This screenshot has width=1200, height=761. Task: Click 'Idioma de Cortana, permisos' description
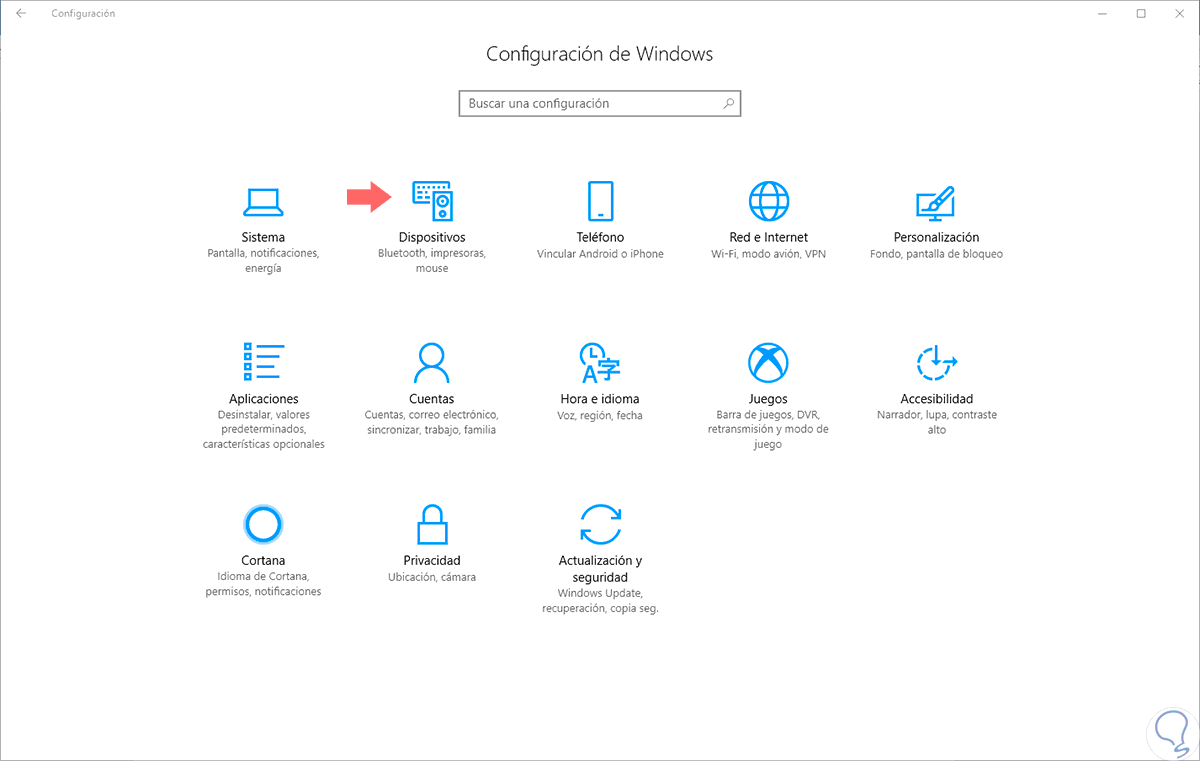[x=263, y=584]
